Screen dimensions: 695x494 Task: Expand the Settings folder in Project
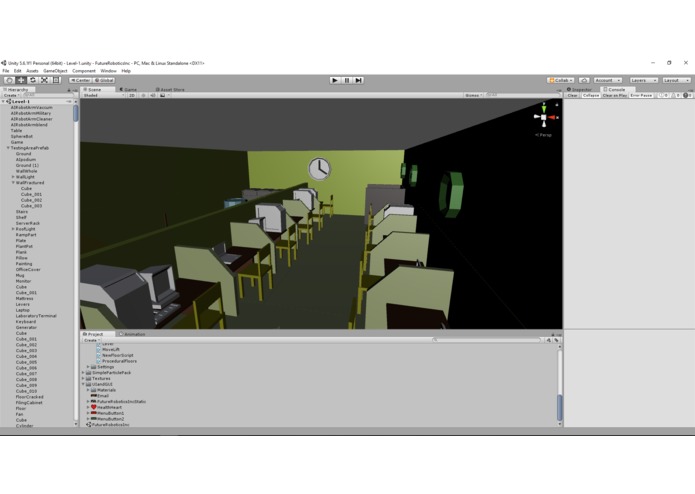tap(88, 367)
